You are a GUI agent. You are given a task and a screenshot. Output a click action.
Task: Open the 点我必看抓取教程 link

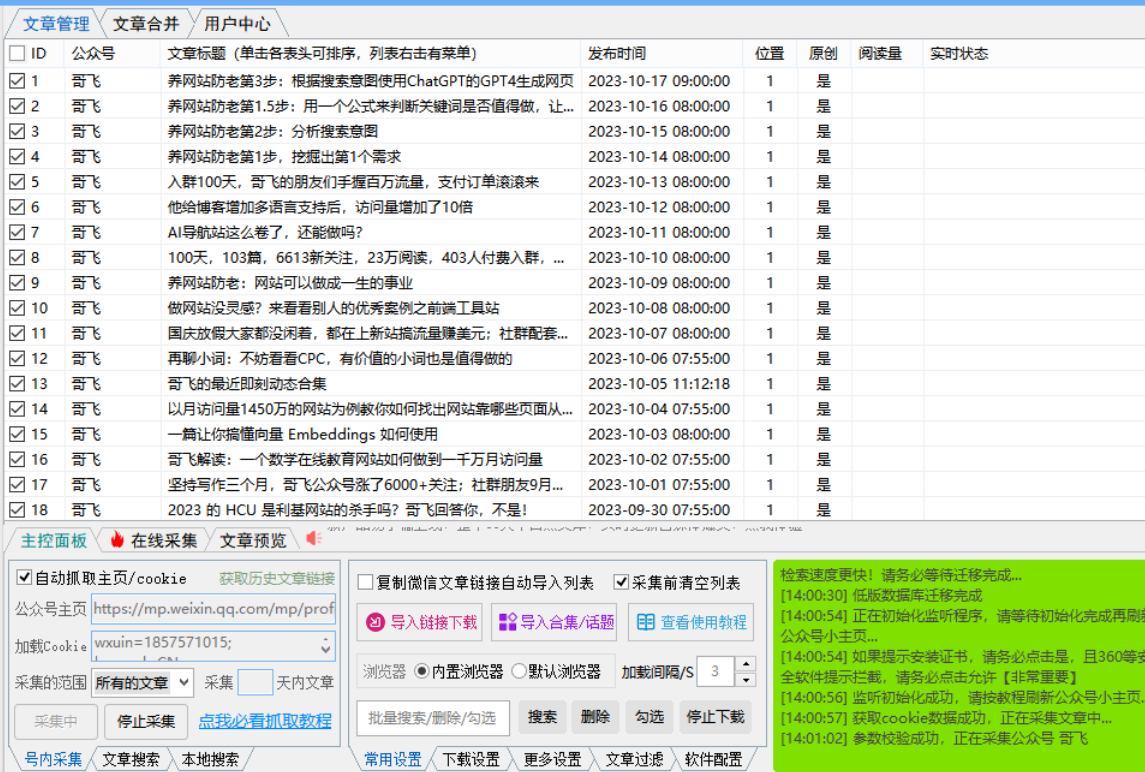[265, 721]
